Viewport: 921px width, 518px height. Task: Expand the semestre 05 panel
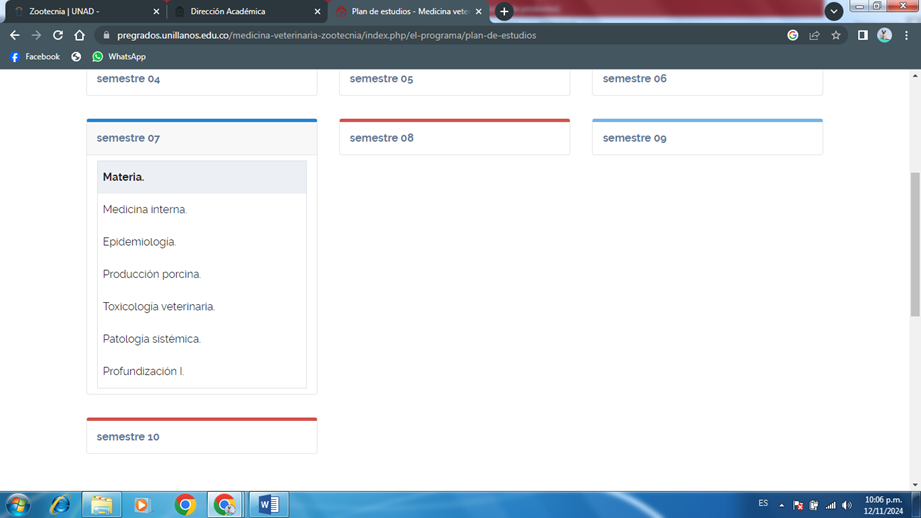click(381, 79)
